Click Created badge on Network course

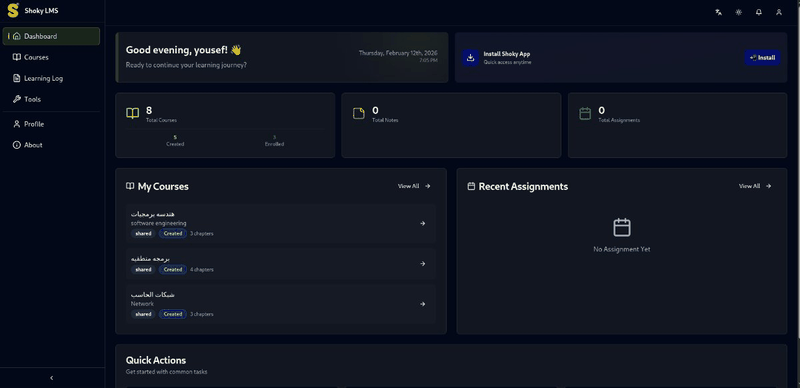coord(173,314)
